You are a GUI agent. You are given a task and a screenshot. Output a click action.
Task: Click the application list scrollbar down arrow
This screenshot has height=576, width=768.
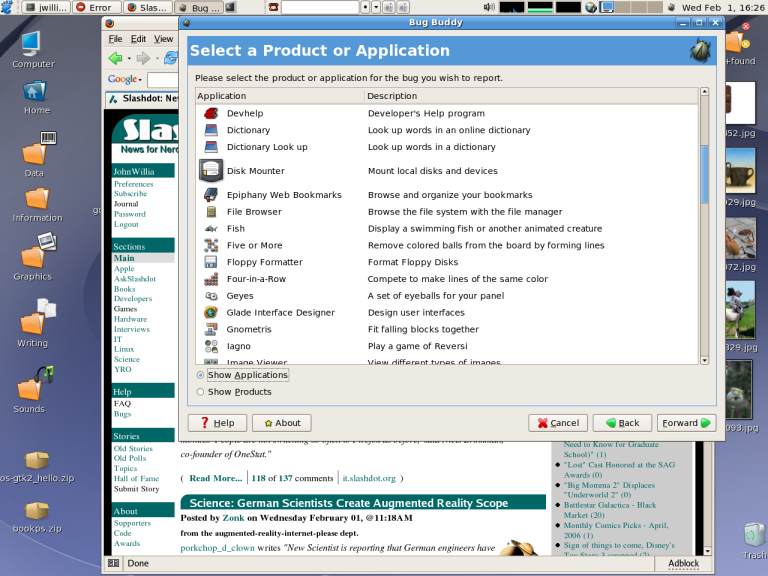click(x=704, y=360)
